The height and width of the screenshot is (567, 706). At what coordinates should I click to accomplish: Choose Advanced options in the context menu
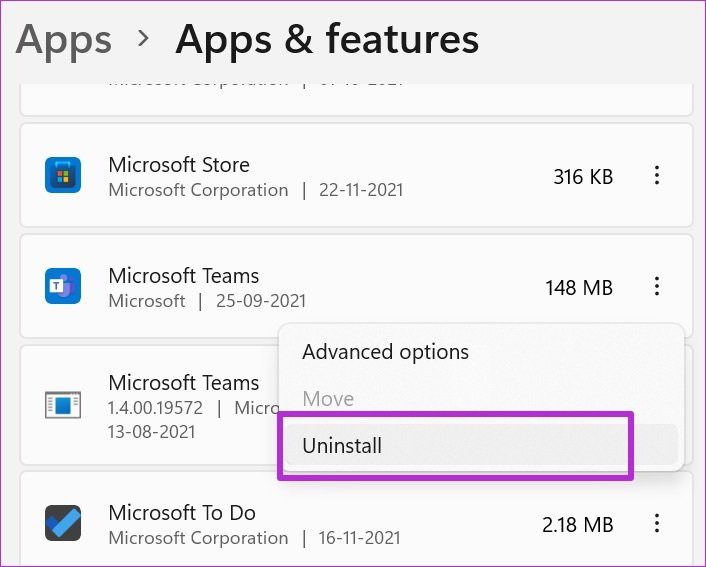pyautogui.click(x=385, y=352)
